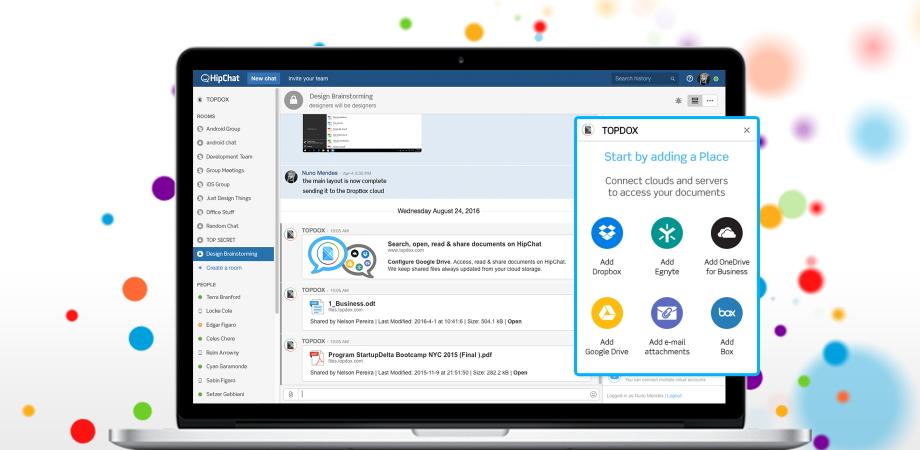Click Invite your team
This screenshot has width=920, height=450.
[x=308, y=79]
